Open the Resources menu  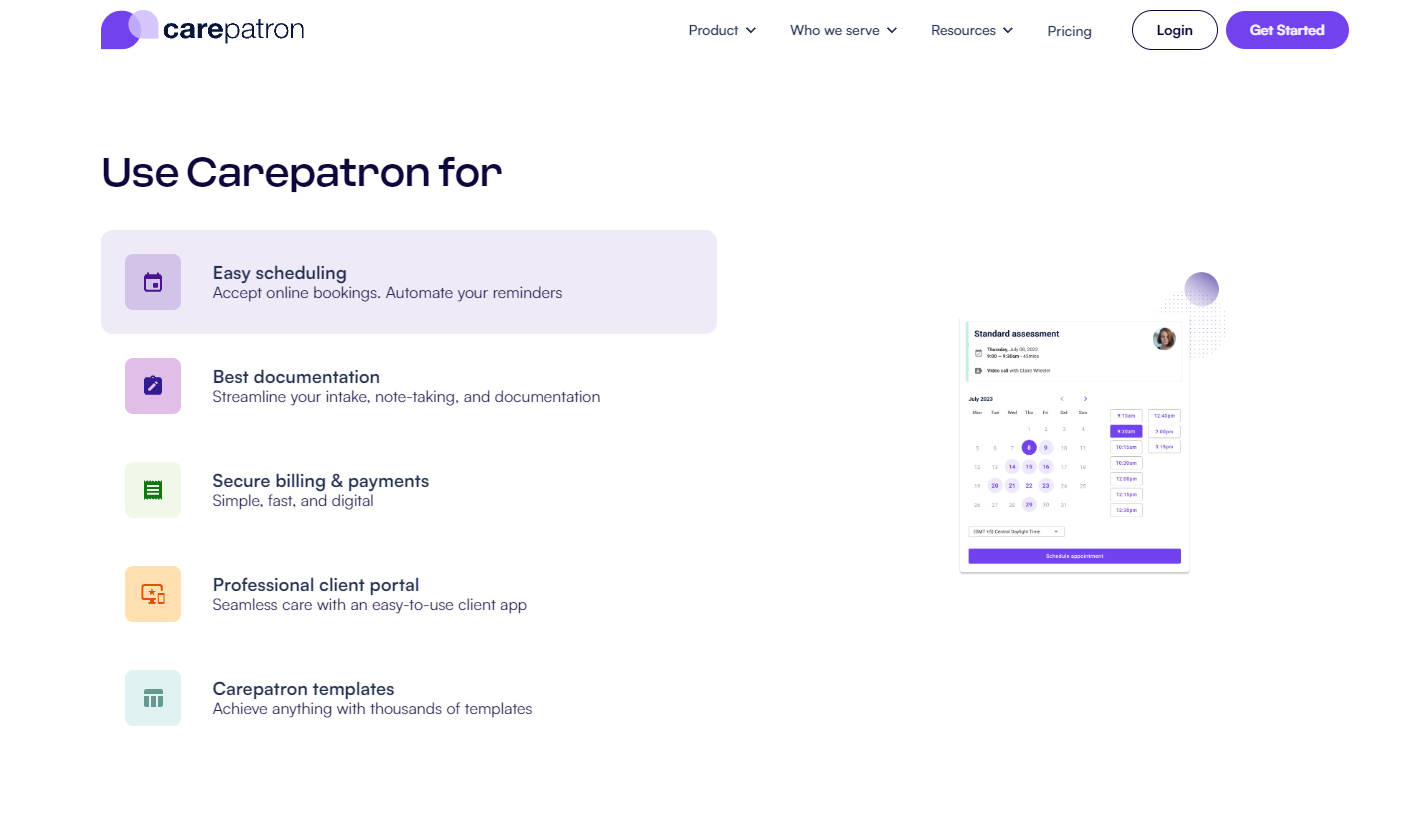click(x=971, y=30)
